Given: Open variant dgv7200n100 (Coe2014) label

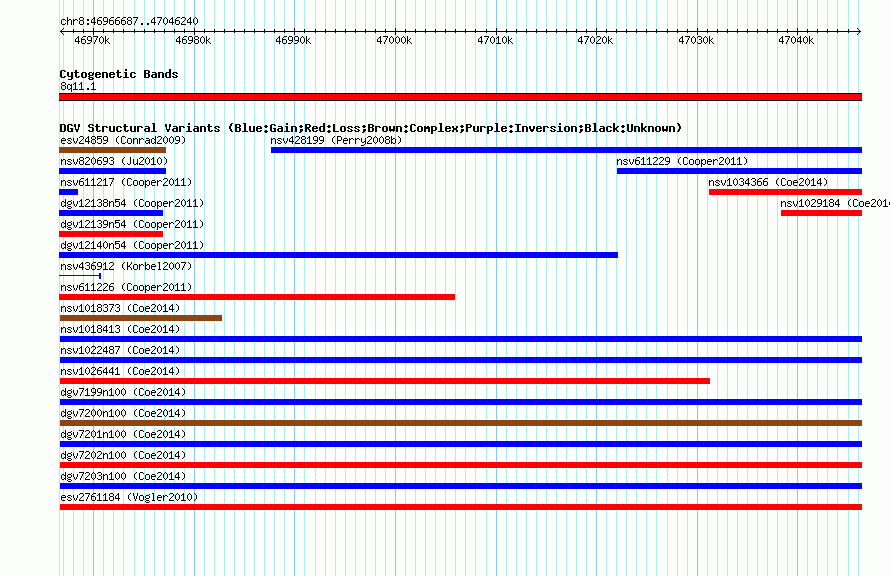Looking at the screenshot, I should [123, 413].
